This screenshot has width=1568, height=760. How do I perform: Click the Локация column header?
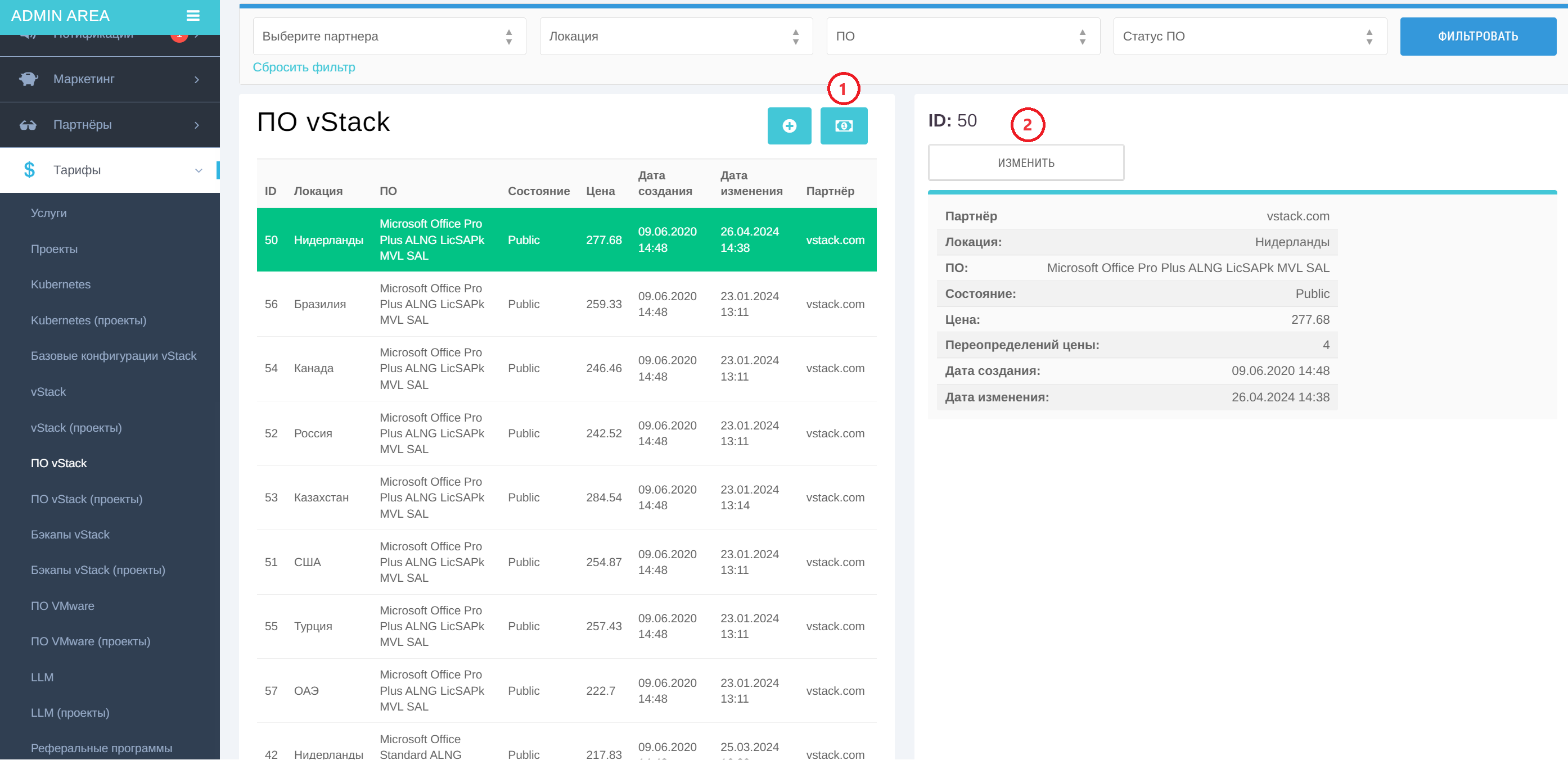(x=318, y=191)
